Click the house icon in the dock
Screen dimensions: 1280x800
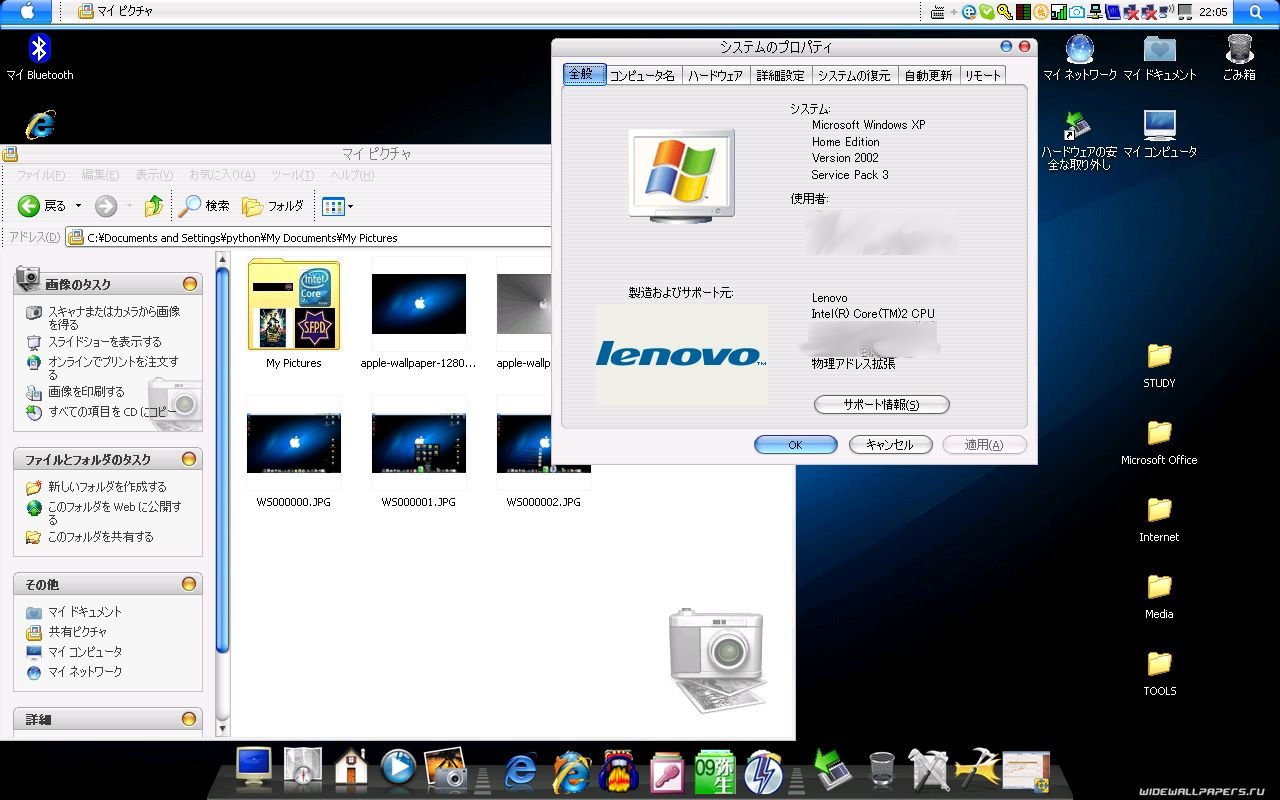tap(351, 768)
